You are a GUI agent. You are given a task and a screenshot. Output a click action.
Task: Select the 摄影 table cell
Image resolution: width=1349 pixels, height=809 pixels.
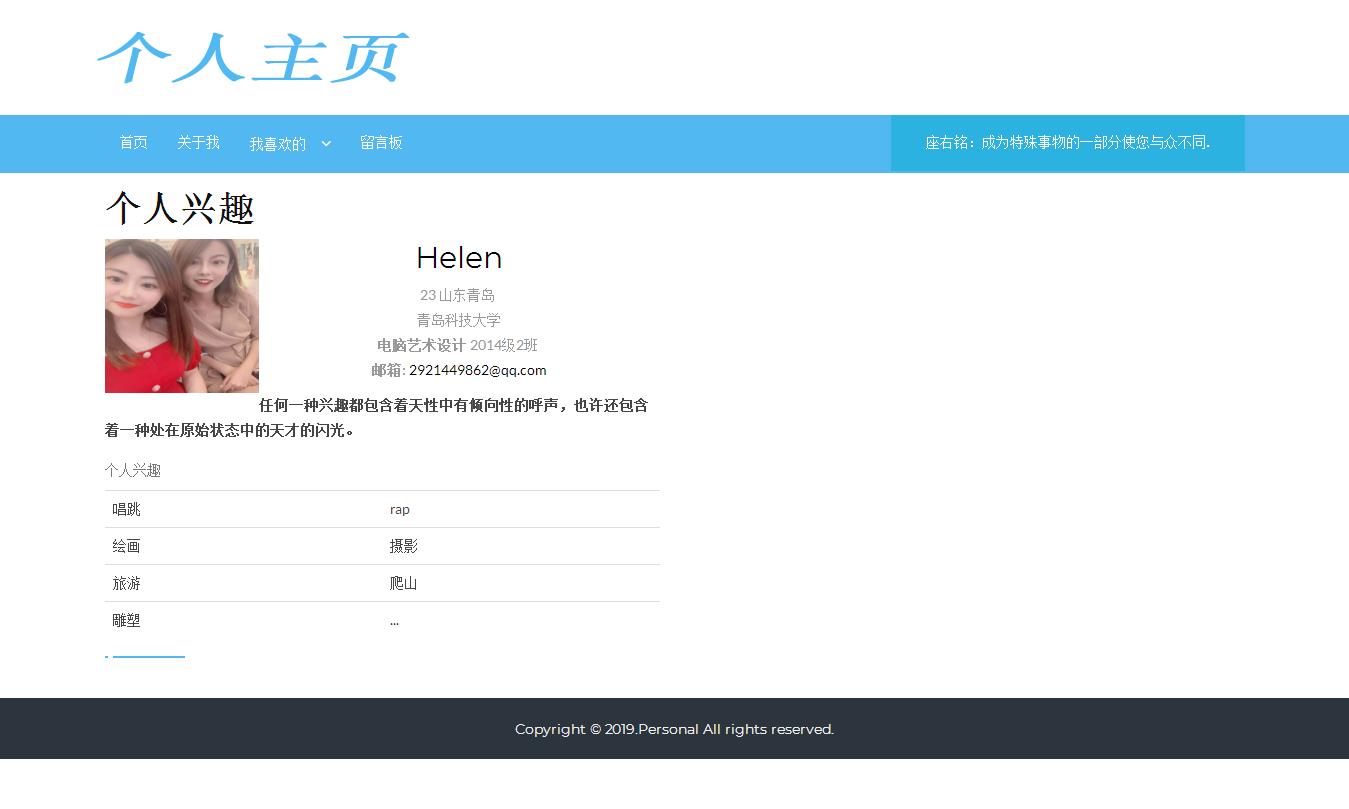click(x=521, y=546)
